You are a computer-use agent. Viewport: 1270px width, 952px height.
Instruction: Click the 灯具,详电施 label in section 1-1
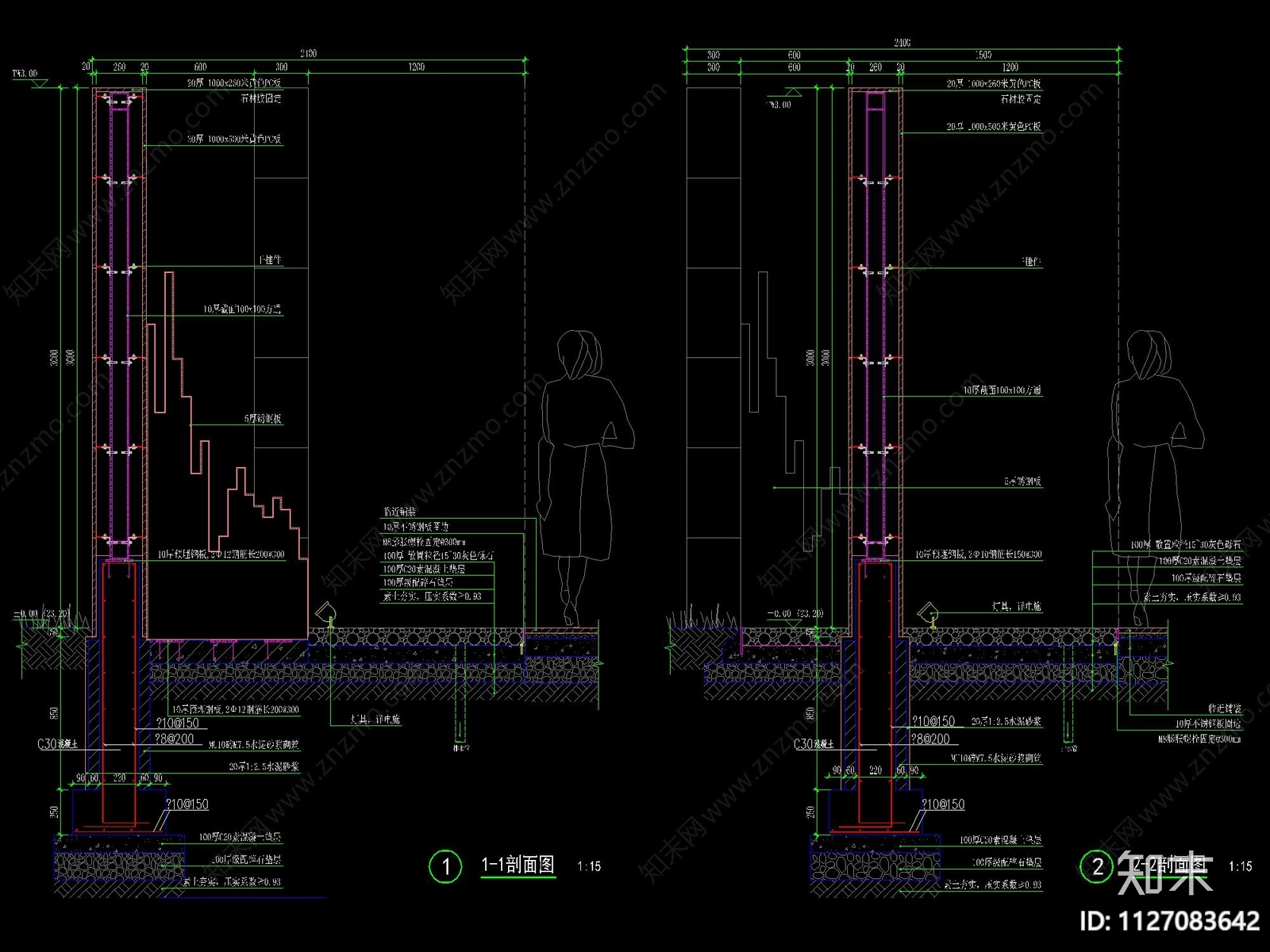375,720
